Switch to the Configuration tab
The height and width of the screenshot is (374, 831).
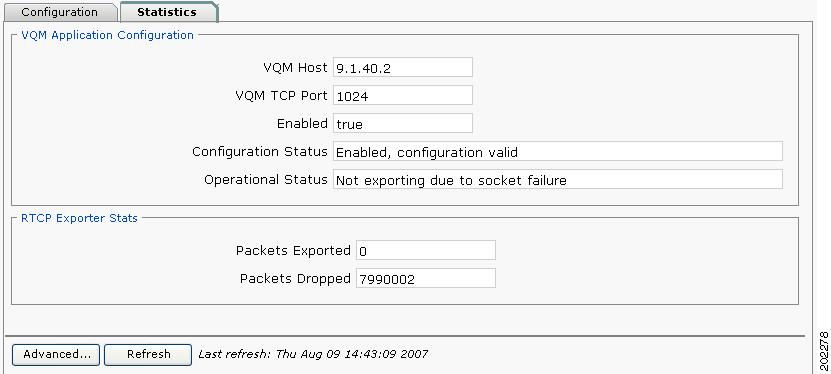(60, 12)
